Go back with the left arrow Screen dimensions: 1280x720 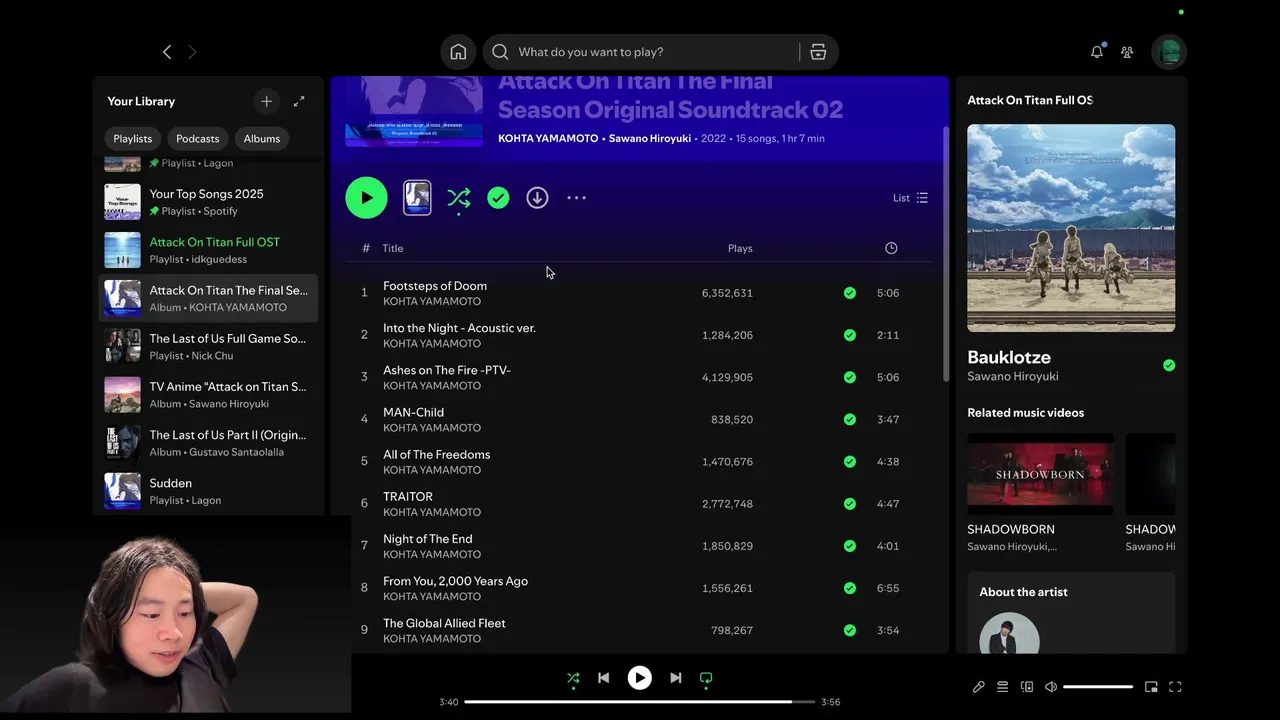click(x=167, y=52)
